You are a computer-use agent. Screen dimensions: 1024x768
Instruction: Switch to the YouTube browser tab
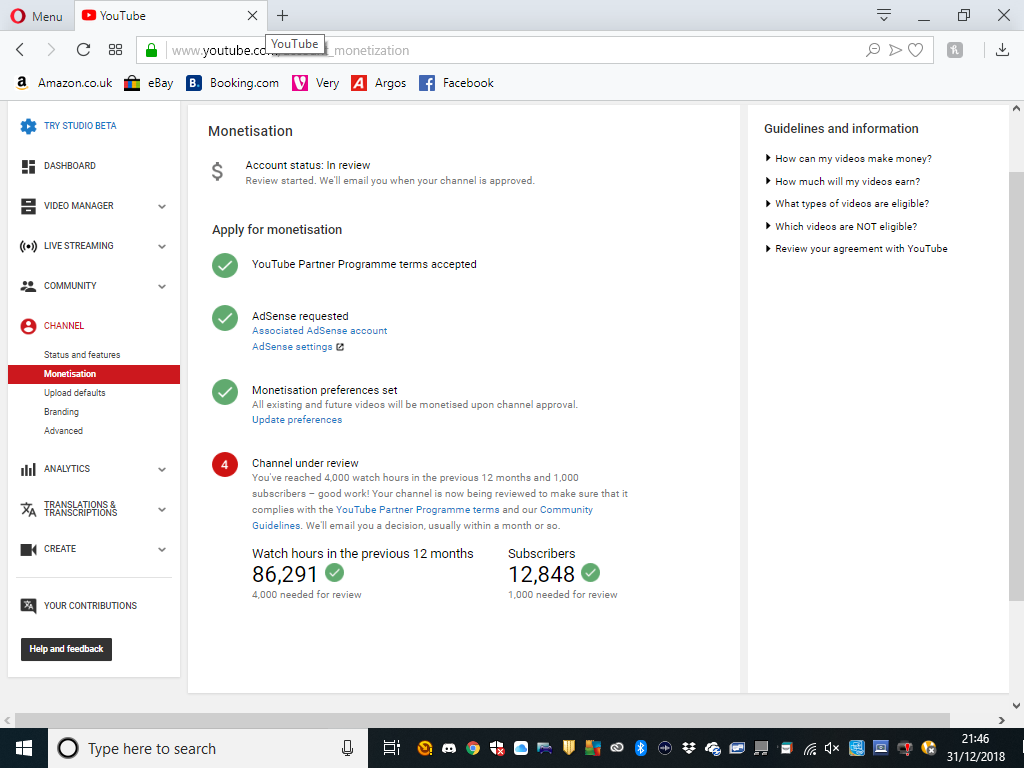pos(170,16)
